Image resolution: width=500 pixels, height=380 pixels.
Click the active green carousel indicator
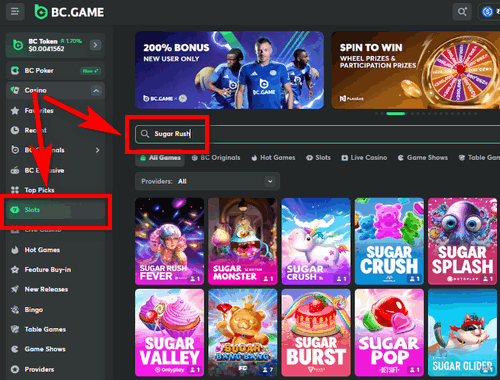(x=395, y=114)
